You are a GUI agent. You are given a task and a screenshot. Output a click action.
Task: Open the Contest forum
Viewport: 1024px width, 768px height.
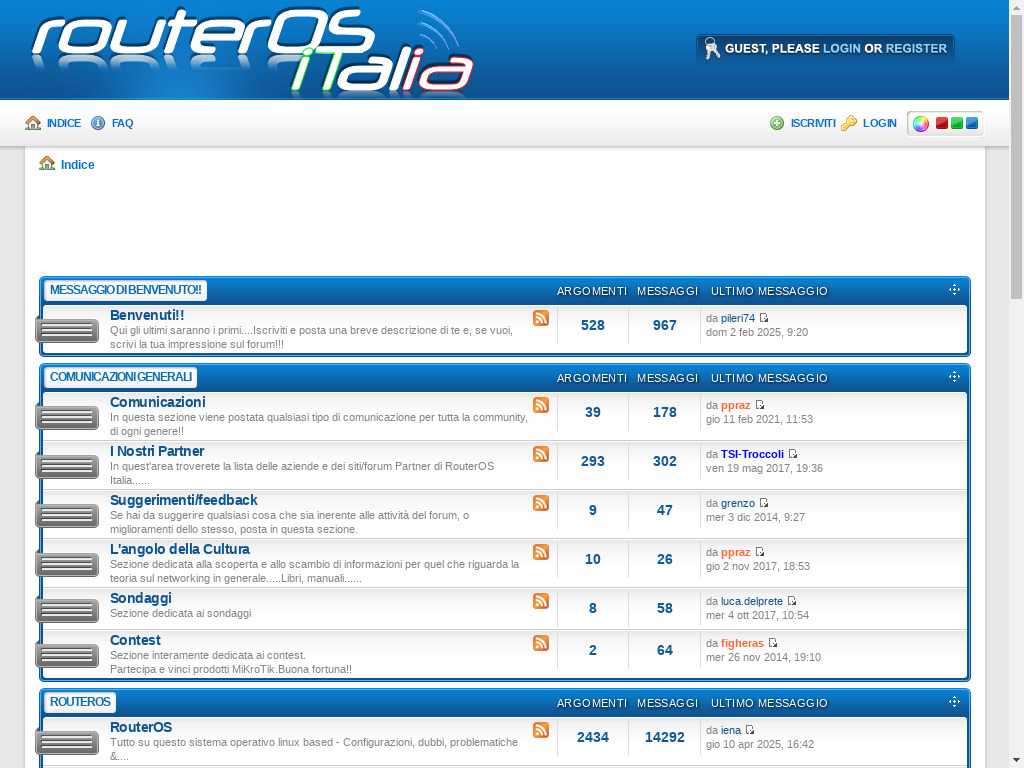click(135, 640)
